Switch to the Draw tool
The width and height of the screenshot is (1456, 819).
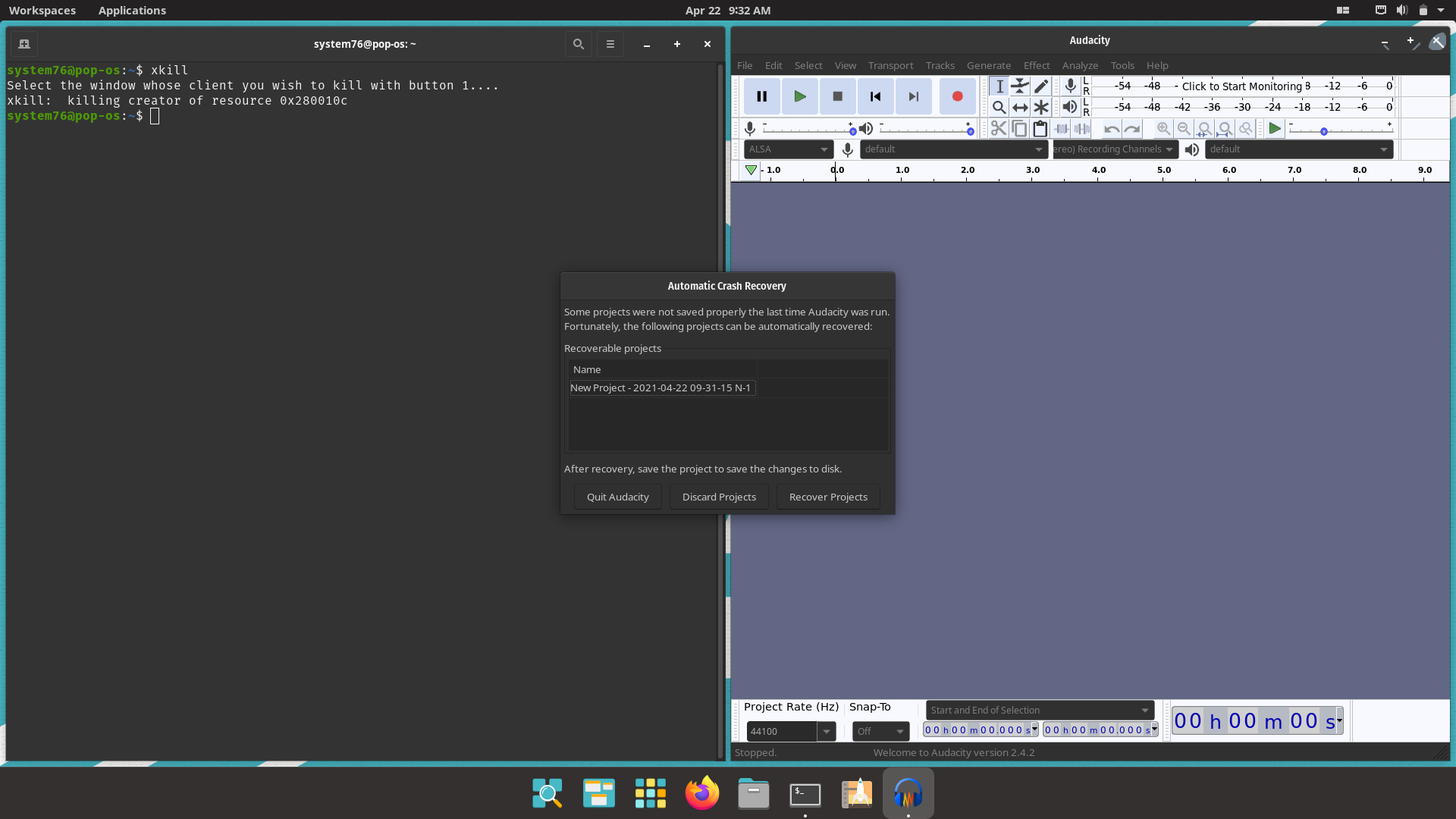(x=1040, y=86)
